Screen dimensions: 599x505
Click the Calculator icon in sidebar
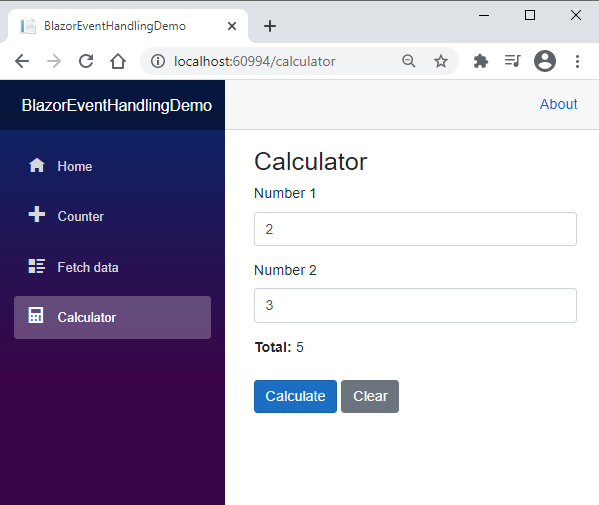(x=36, y=316)
